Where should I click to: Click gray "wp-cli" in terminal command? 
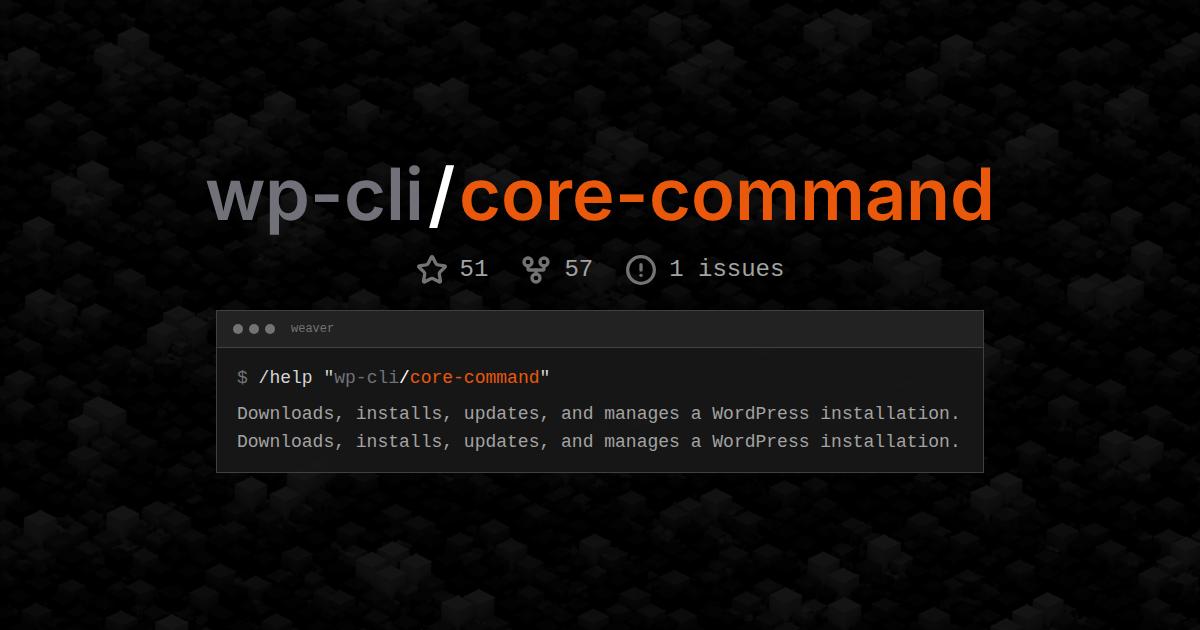pyautogui.click(x=366, y=378)
